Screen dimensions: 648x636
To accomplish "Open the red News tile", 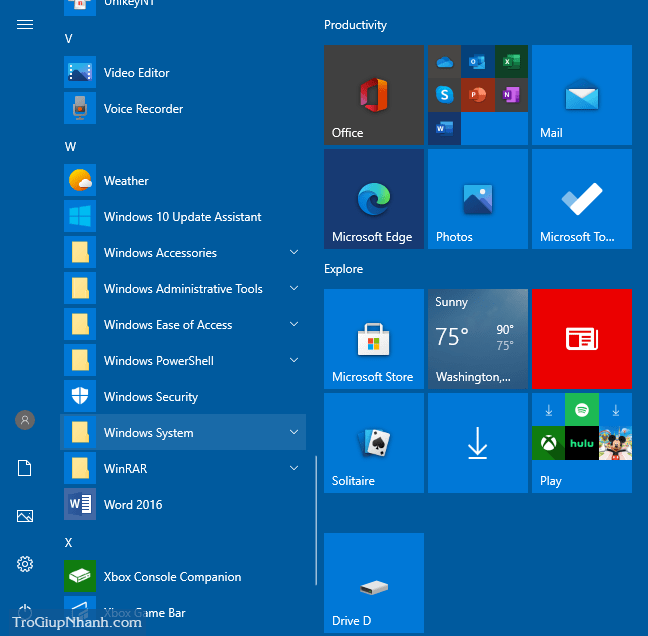I will [581, 339].
